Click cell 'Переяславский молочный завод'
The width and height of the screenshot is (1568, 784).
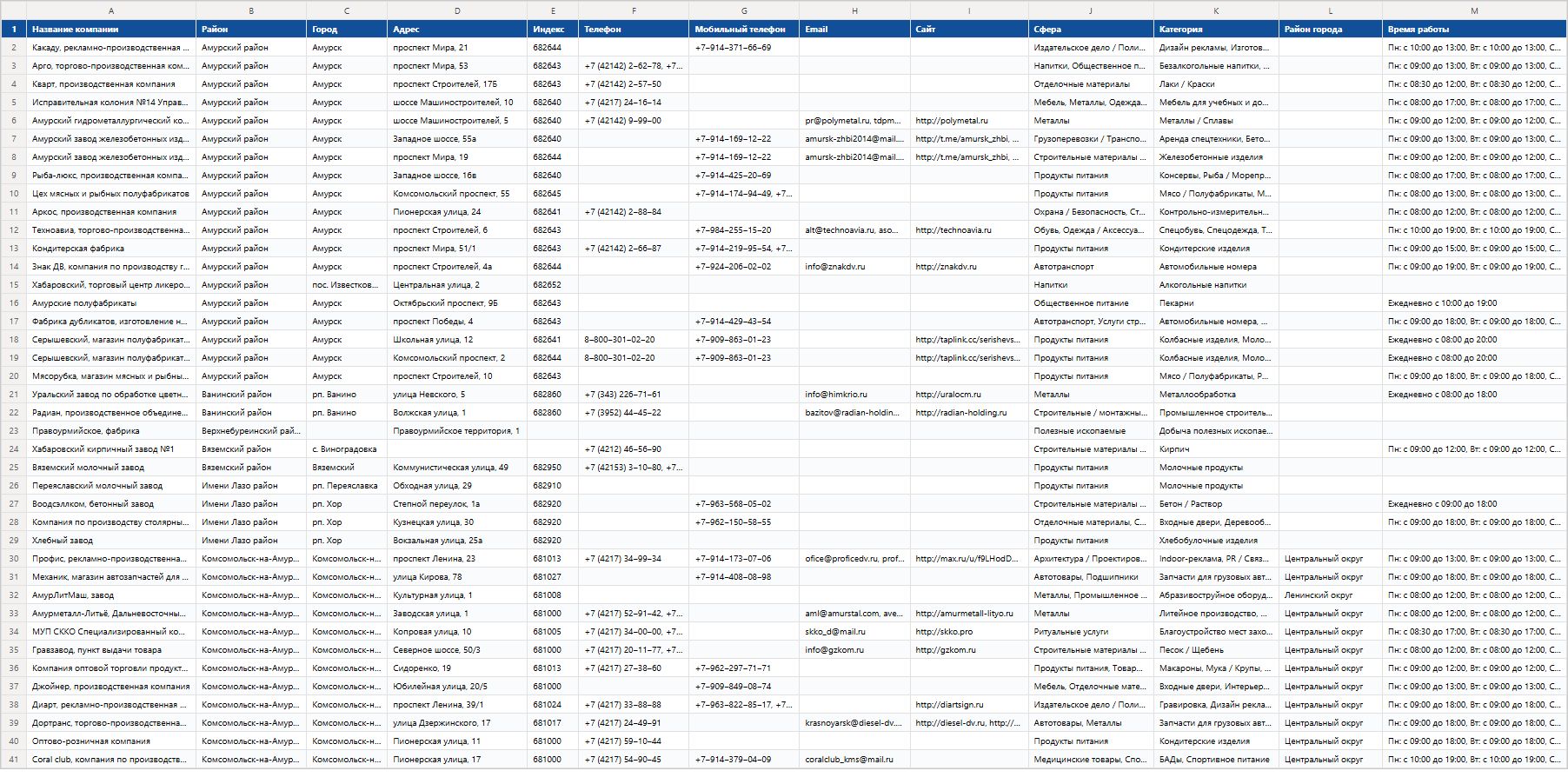[111, 486]
